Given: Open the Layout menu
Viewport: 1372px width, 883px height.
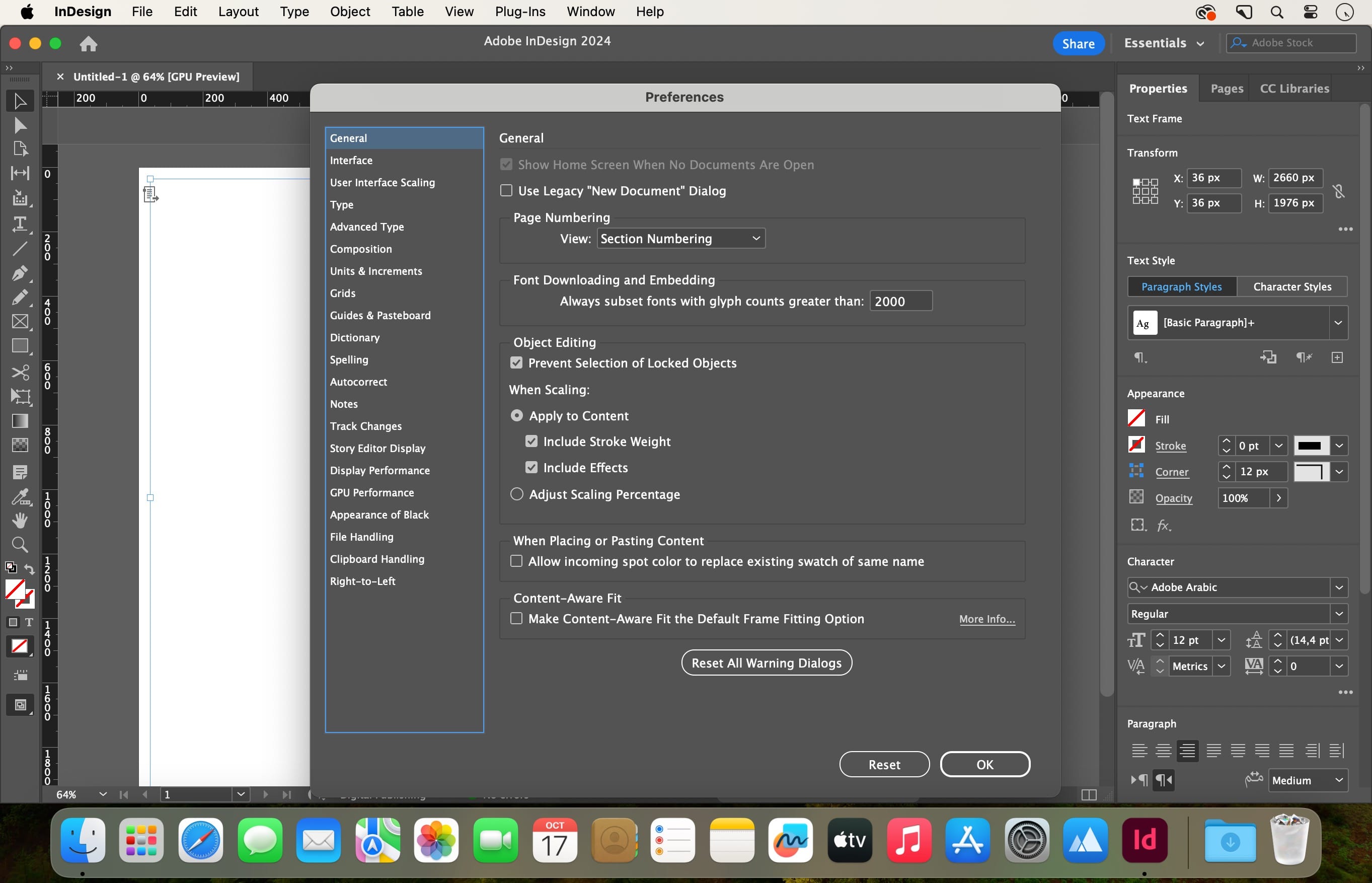Looking at the screenshot, I should pyautogui.click(x=239, y=12).
